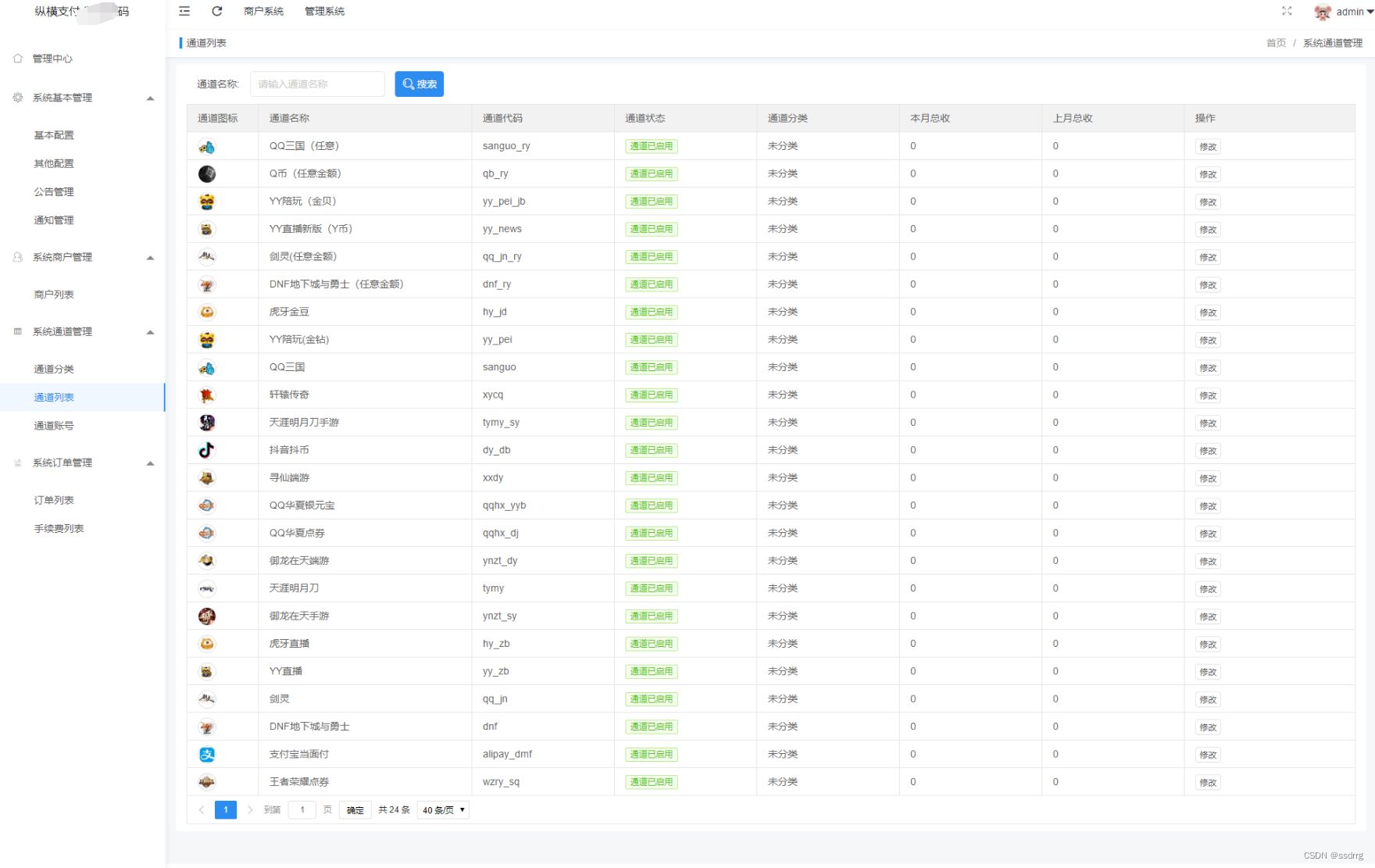Click the Douyin channel icon for 抖音抖币

206,450
